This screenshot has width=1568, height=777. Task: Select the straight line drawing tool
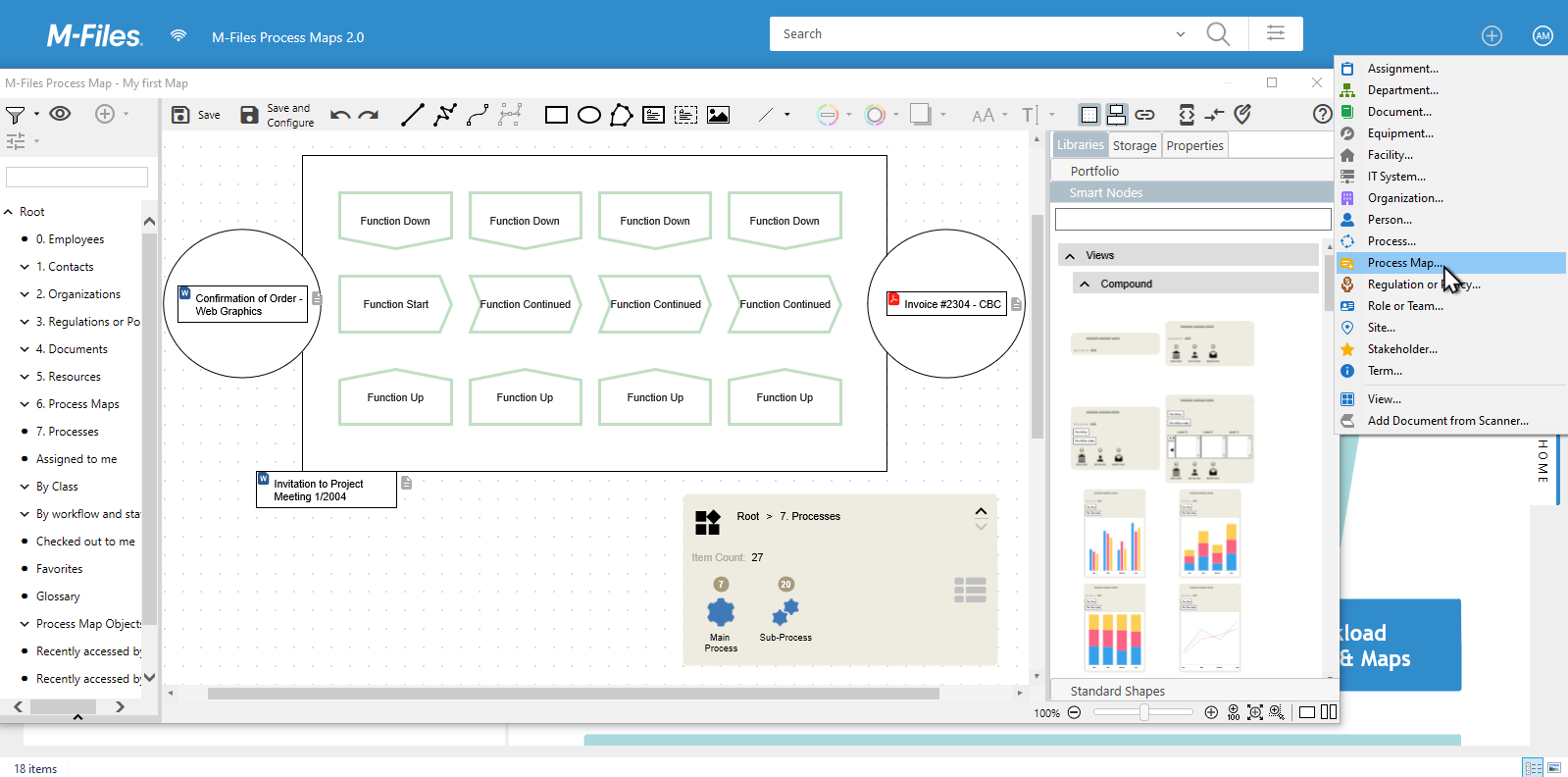(x=413, y=115)
